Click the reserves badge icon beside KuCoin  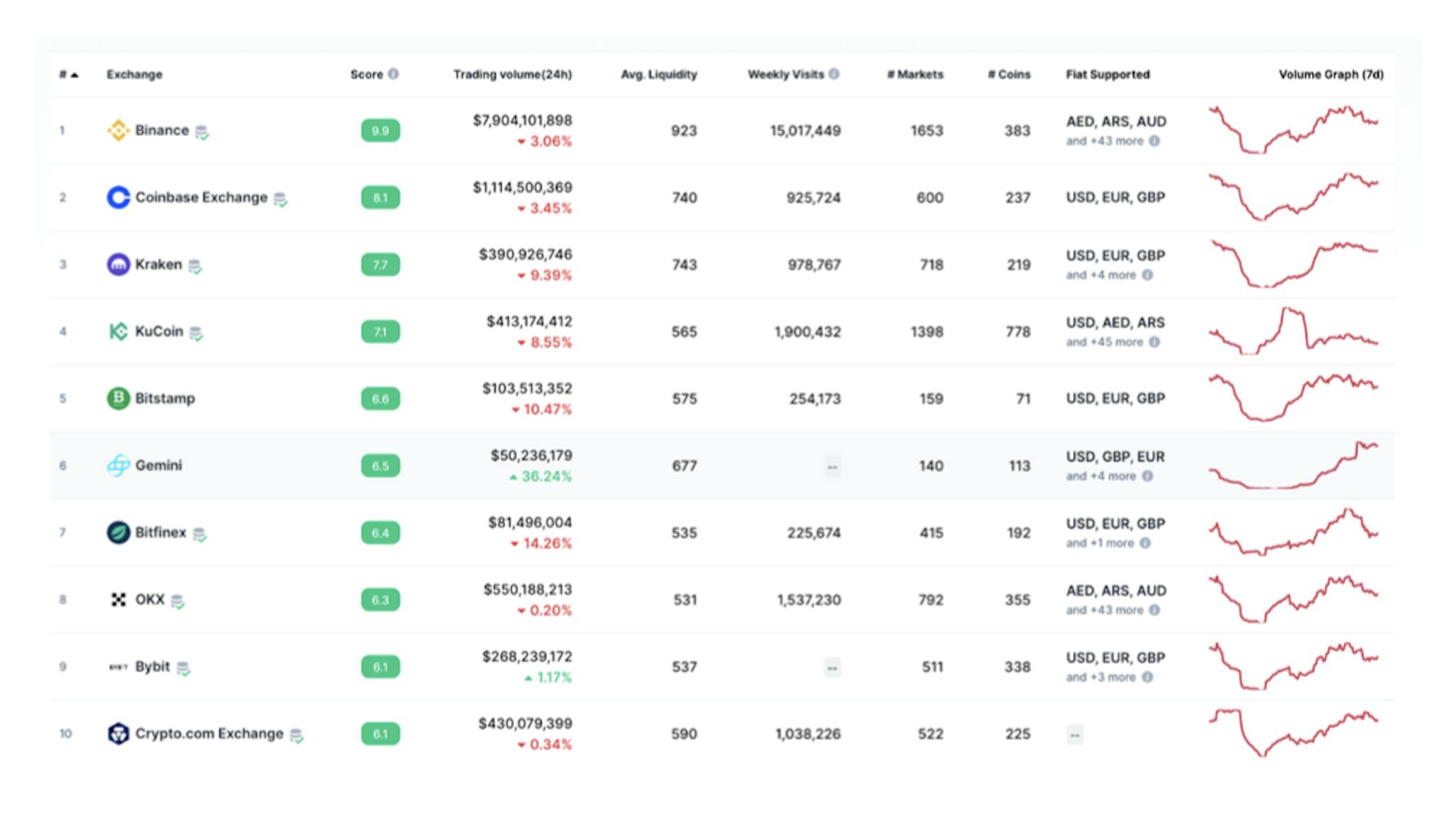(196, 333)
